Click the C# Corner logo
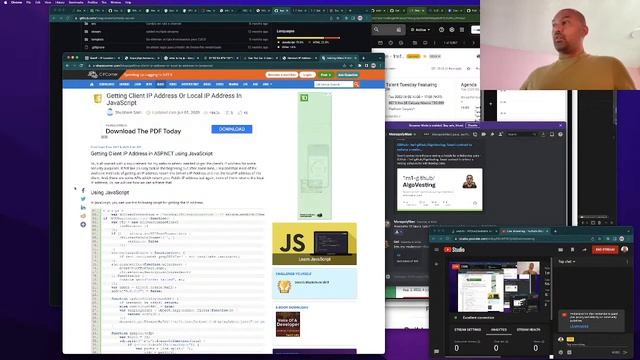The width and height of the screenshot is (640, 360). tap(102, 75)
